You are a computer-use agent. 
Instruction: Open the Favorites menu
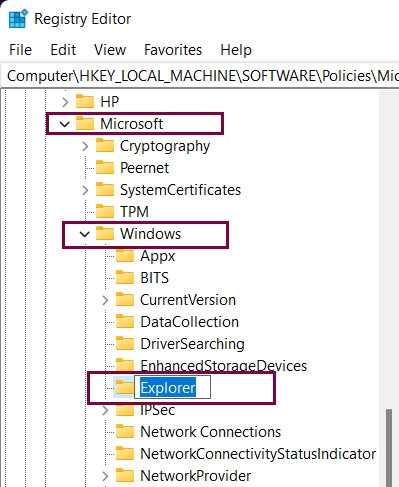(173, 50)
